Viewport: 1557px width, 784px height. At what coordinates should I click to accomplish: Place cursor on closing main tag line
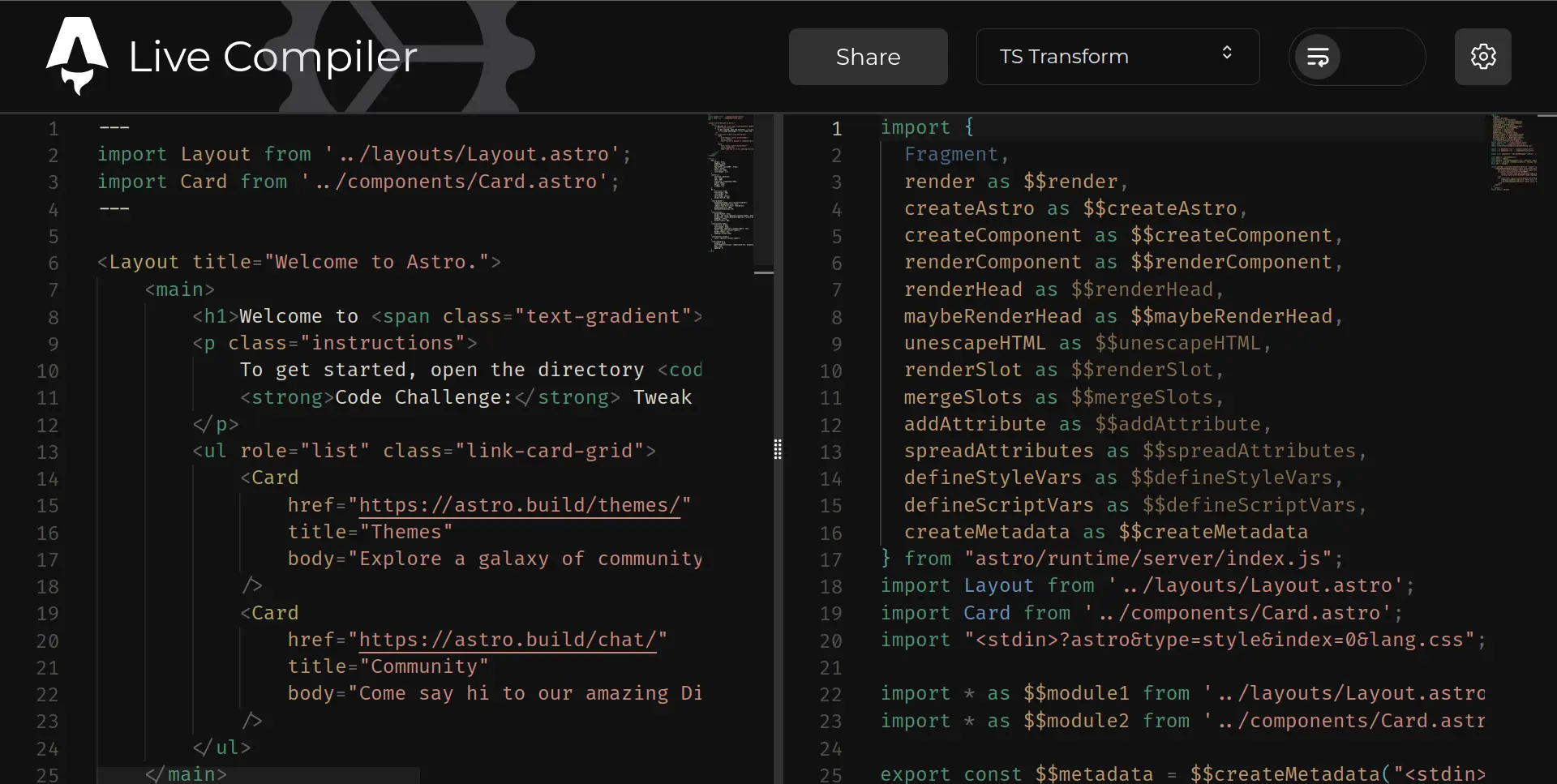[x=186, y=774]
